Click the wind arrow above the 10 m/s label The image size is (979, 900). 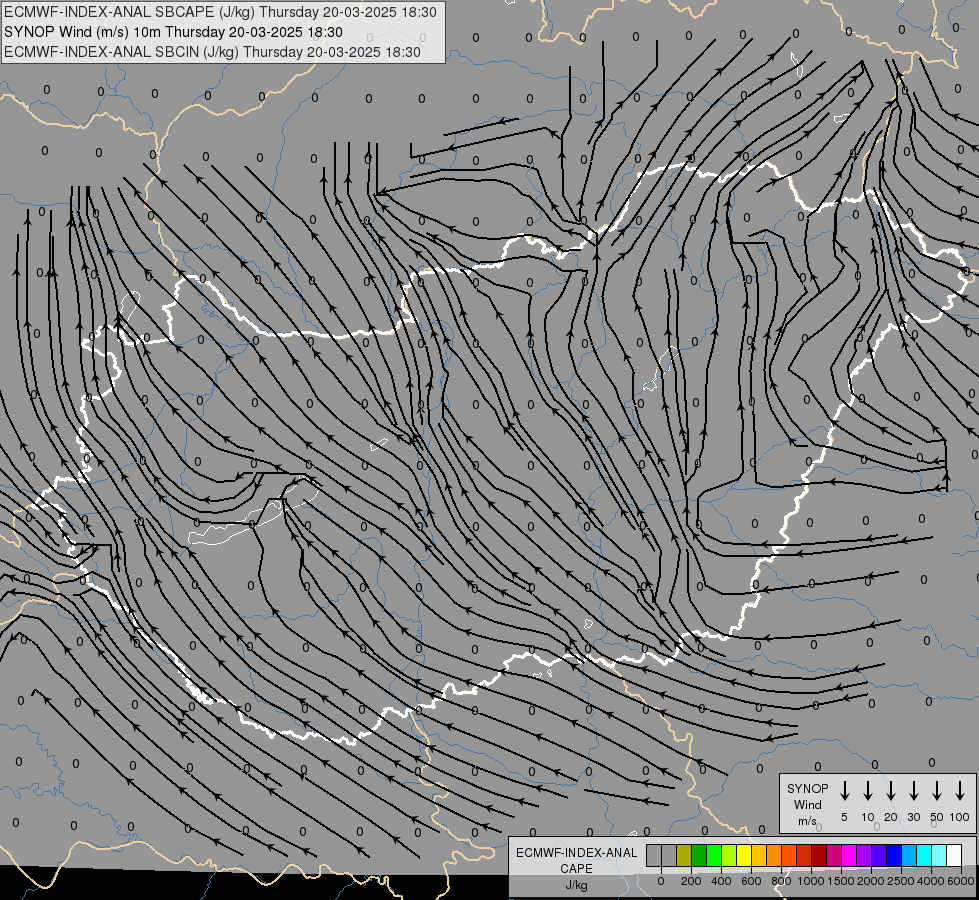pyautogui.click(x=867, y=791)
